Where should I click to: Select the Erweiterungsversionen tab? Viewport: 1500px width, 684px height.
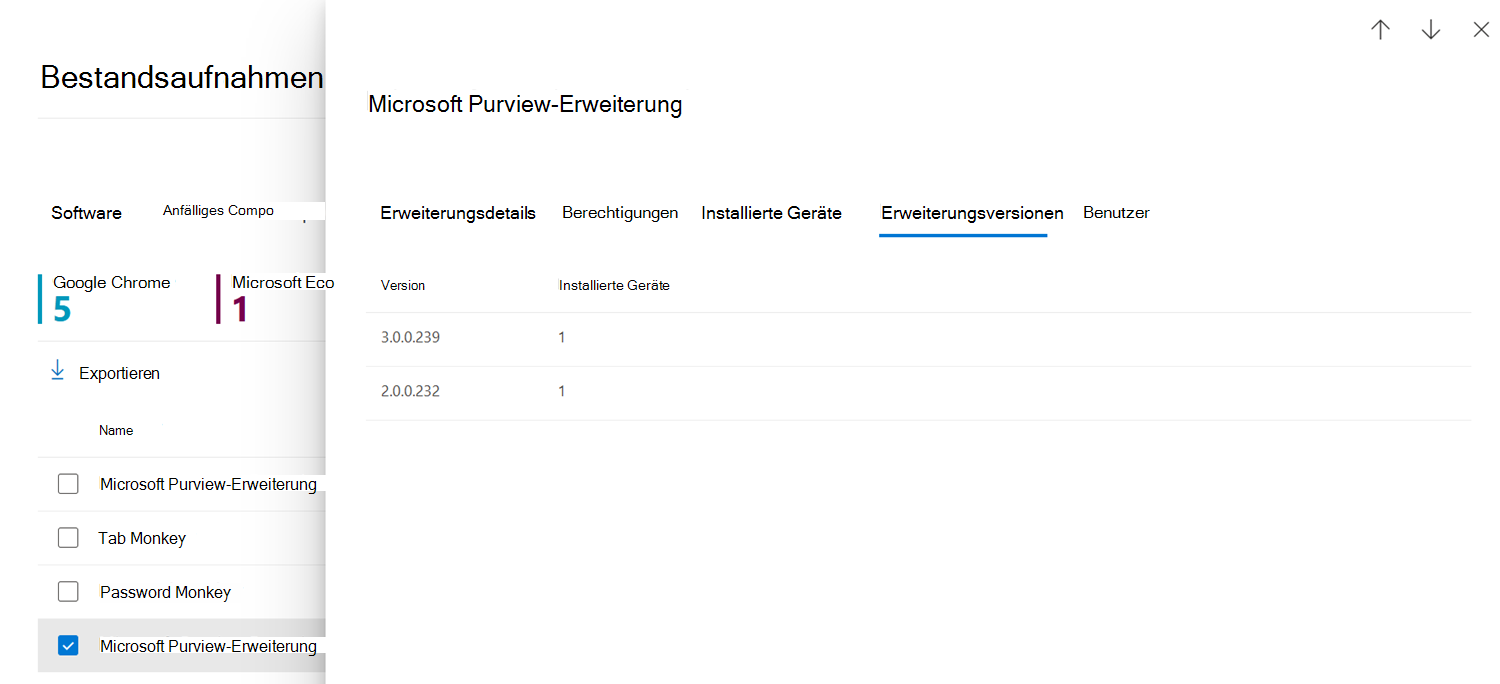[972, 213]
